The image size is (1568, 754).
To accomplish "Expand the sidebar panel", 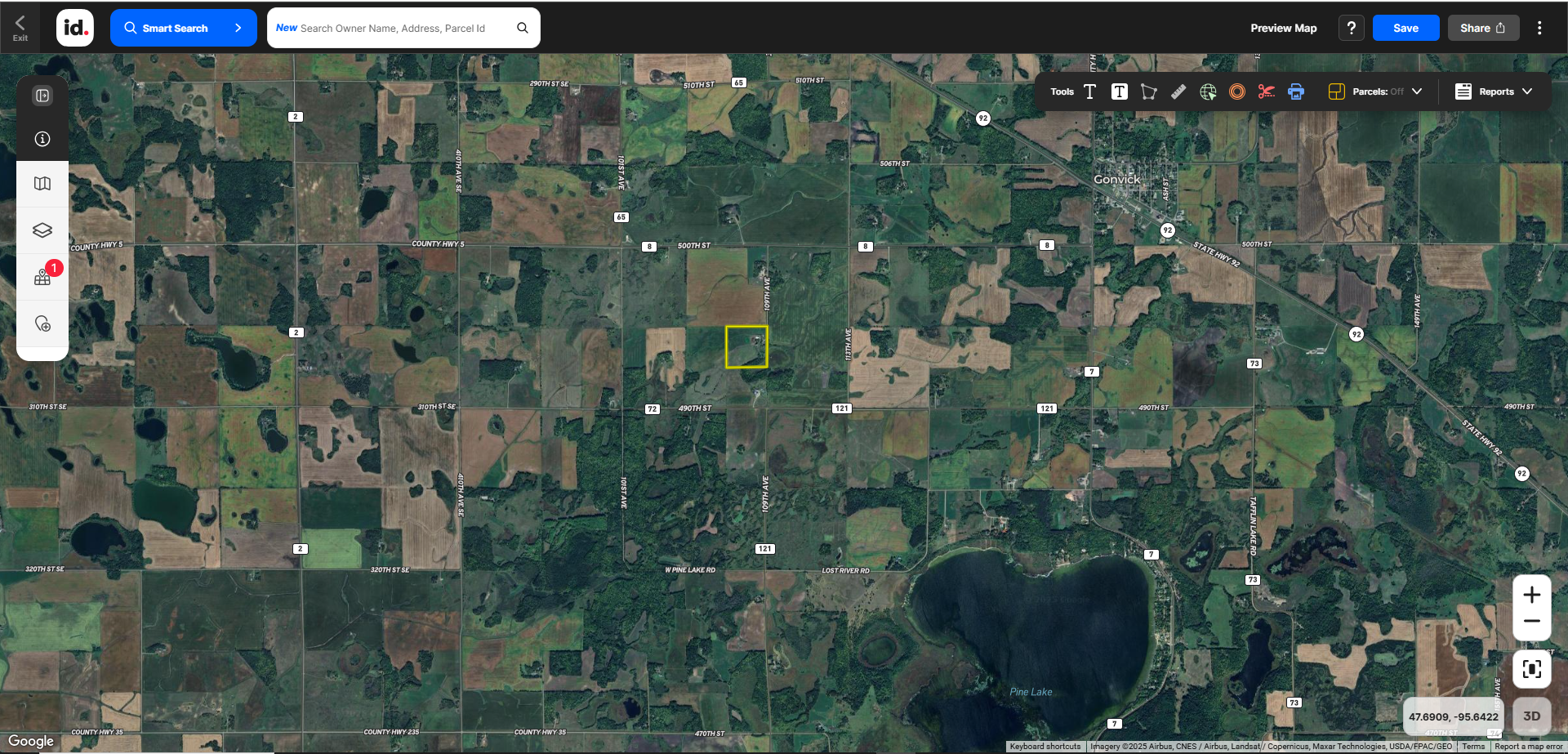I will point(42,96).
